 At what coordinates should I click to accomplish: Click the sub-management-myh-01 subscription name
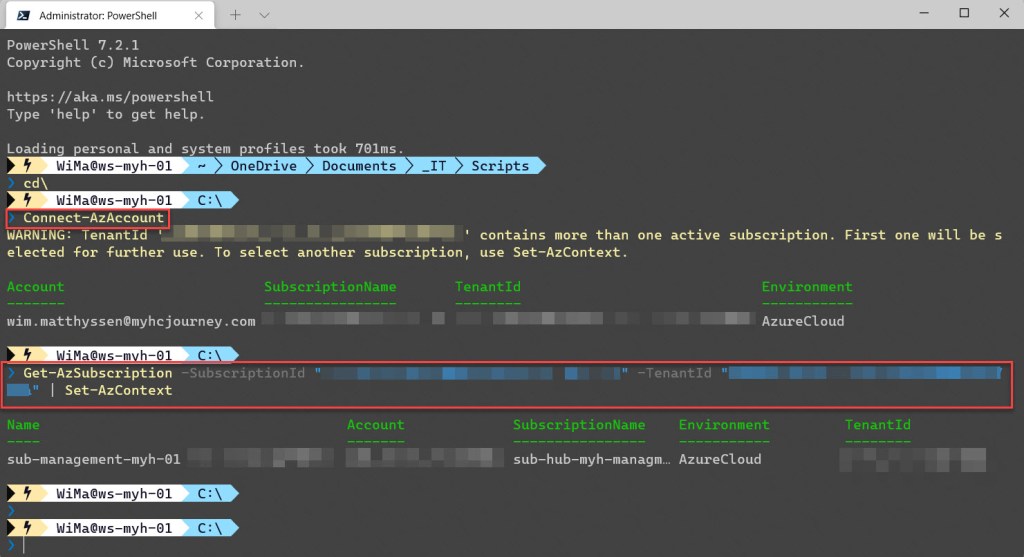[x=93, y=459]
